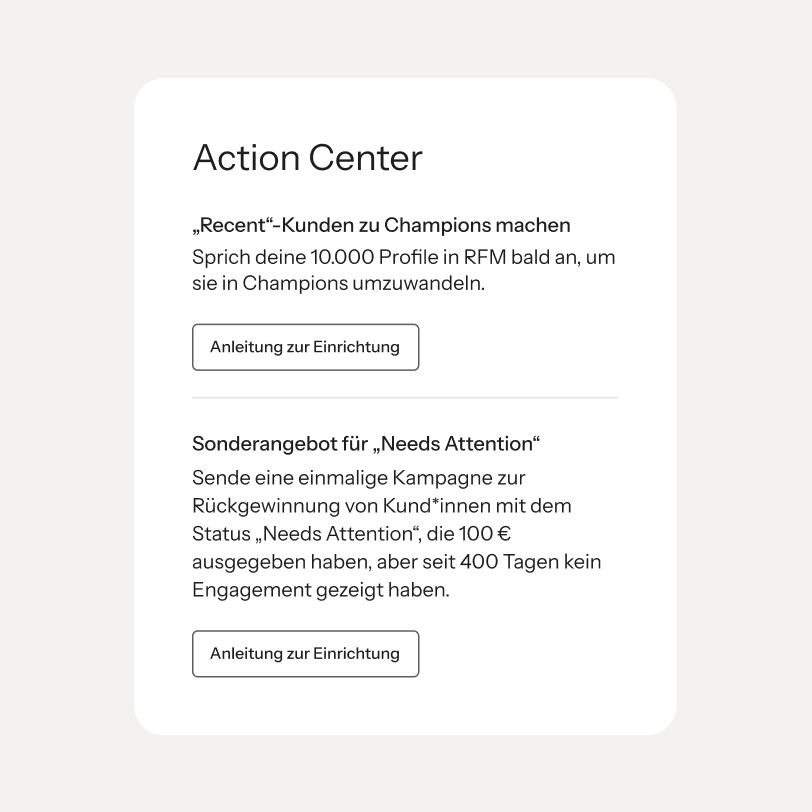The height and width of the screenshot is (812, 812).
Task: Click the "ausgegeben haben, aber seit" text
Action: [x=323, y=562]
